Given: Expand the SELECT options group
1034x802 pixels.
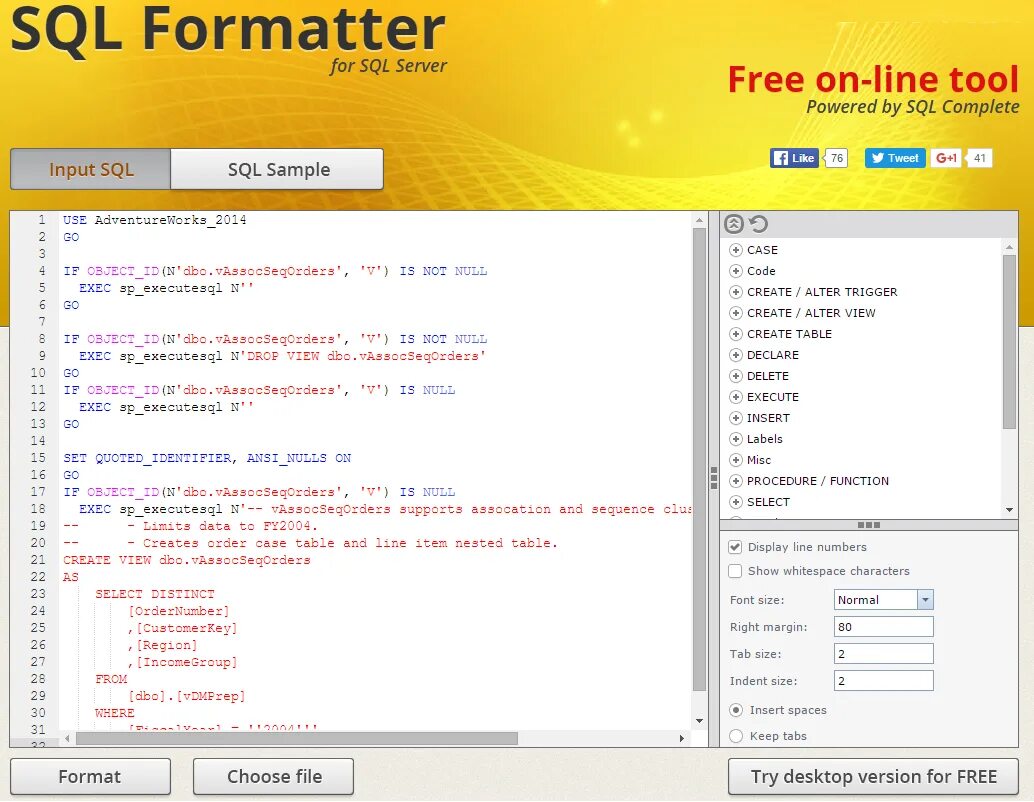Looking at the screenshot, I should [x=736, y=503].
